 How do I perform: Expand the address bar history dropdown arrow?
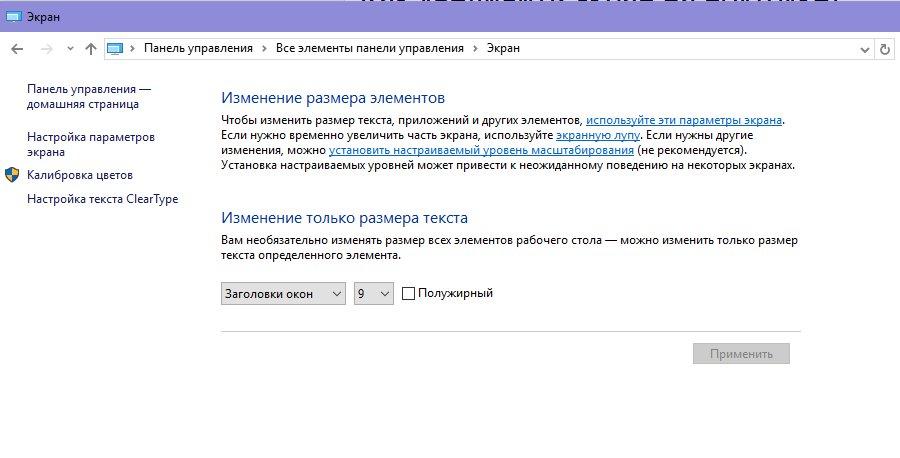point(865,48)
